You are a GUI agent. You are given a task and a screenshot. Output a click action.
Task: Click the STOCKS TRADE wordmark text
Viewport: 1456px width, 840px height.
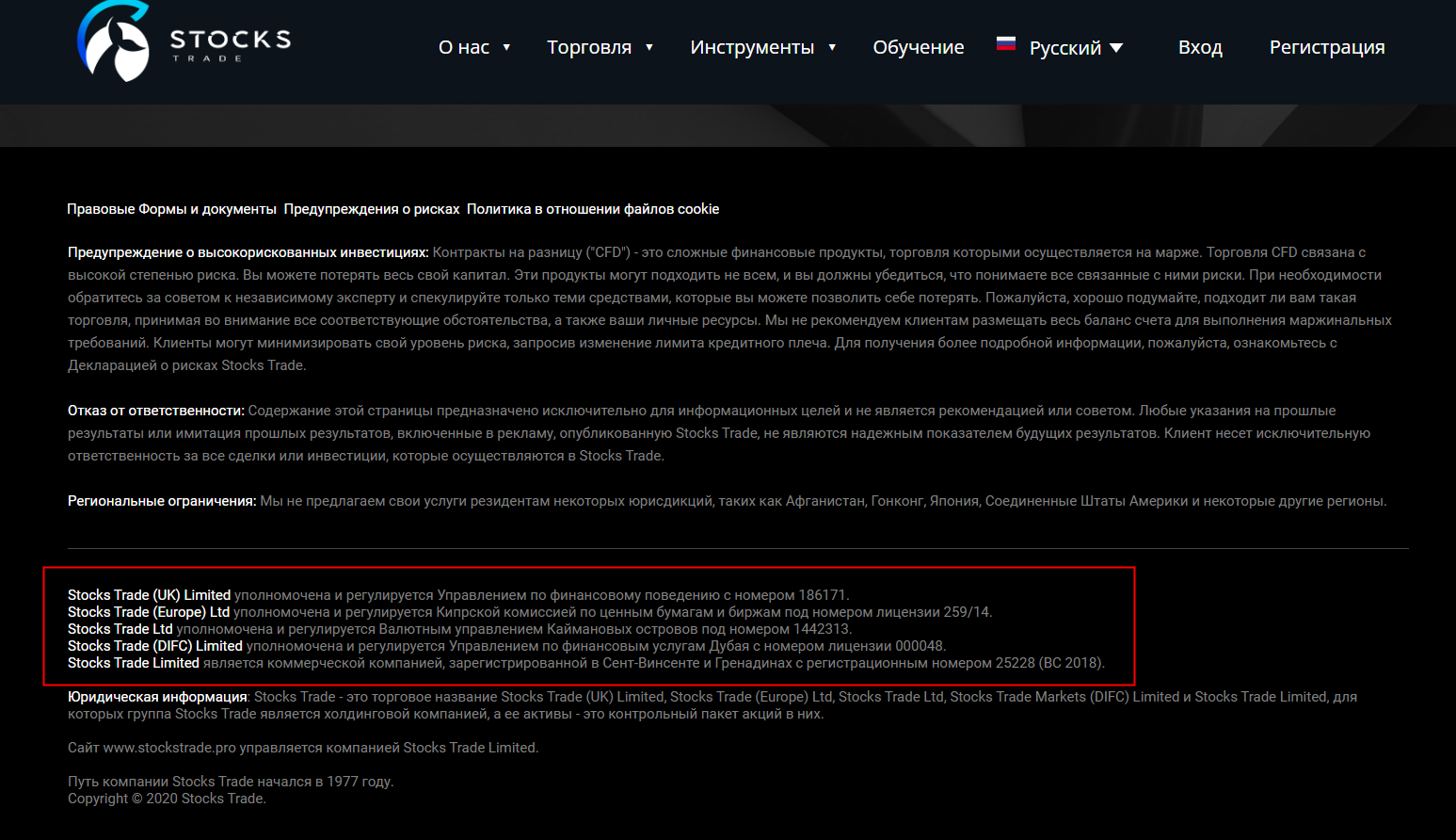coord(231,43)
